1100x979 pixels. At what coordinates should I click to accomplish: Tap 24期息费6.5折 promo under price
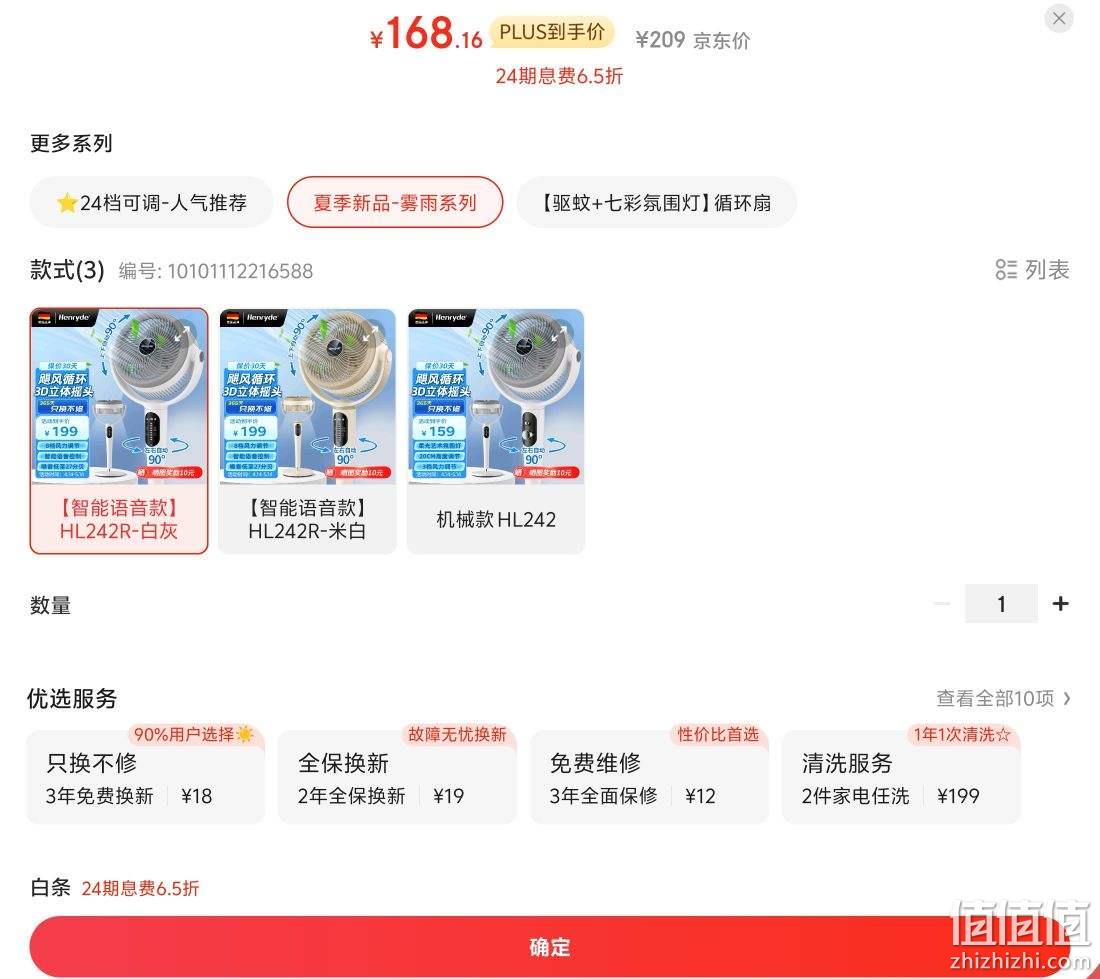(x=559, y=76)
